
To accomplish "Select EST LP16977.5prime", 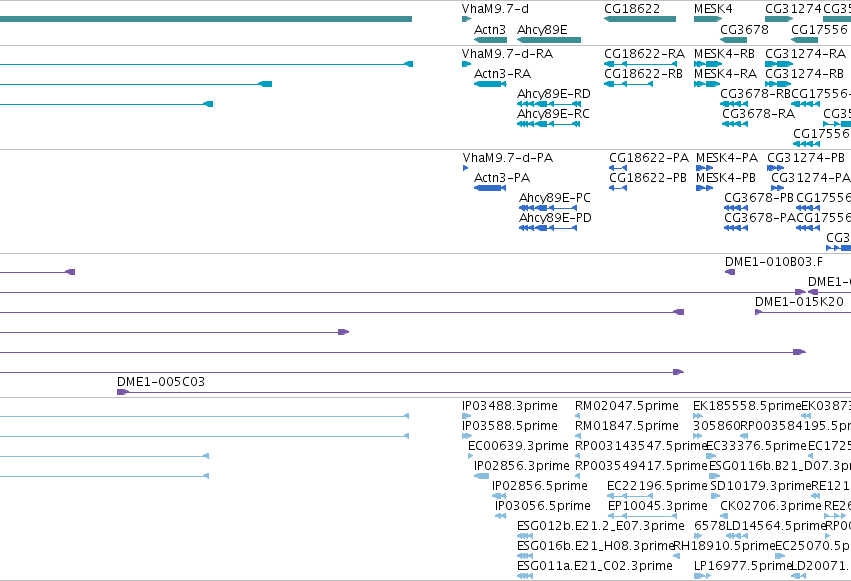I will point(702,576).
